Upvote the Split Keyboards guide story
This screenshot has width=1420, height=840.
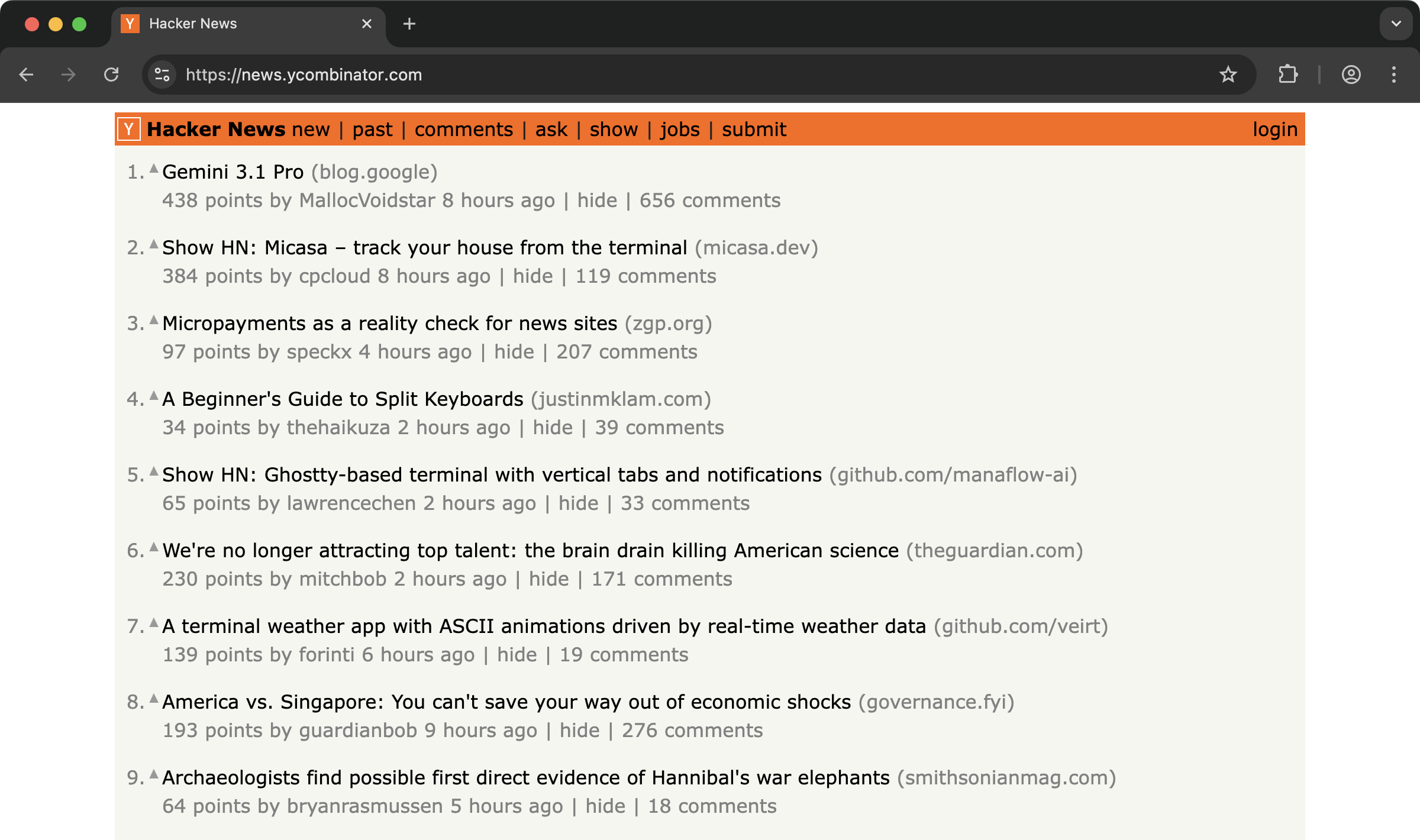pyautogui.click(x=154, y=396)
